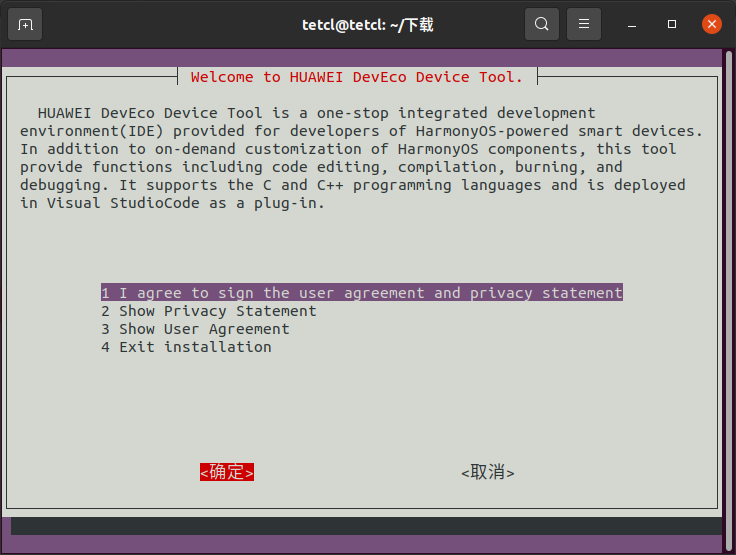736x555 pixels.
Task: Click the DevEco description paragraph
Action: tap(360, 158)
